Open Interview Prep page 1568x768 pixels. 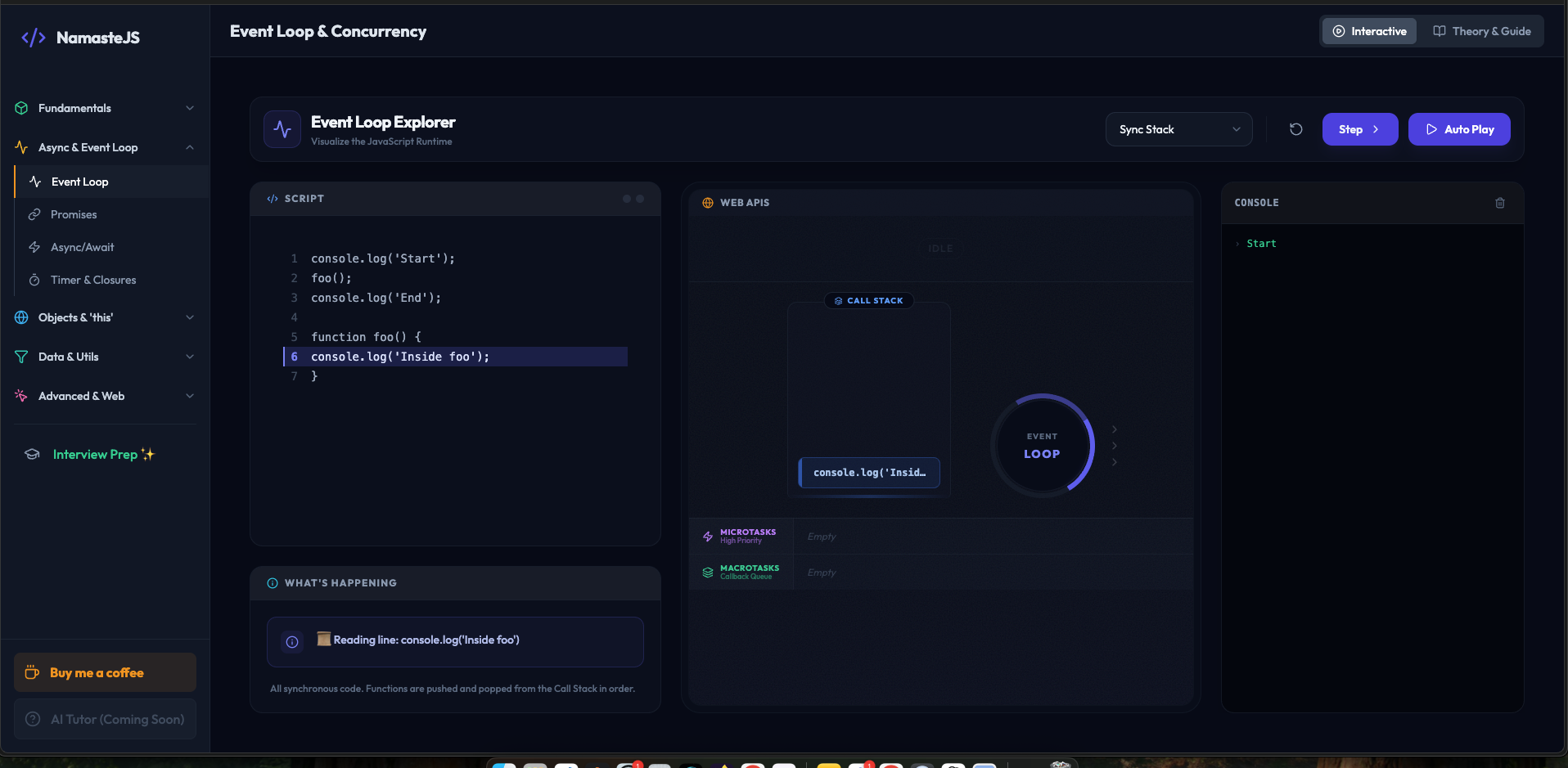105,454
